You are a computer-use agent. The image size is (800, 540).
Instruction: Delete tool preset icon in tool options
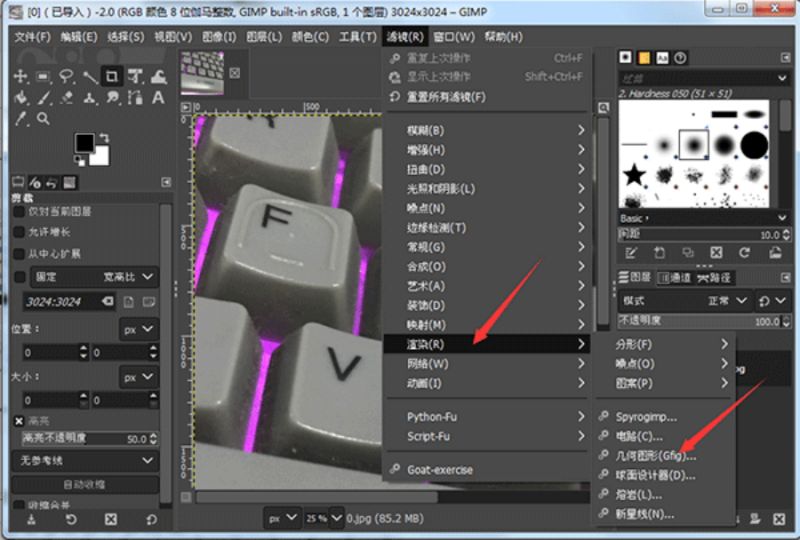tap(111, 520)
